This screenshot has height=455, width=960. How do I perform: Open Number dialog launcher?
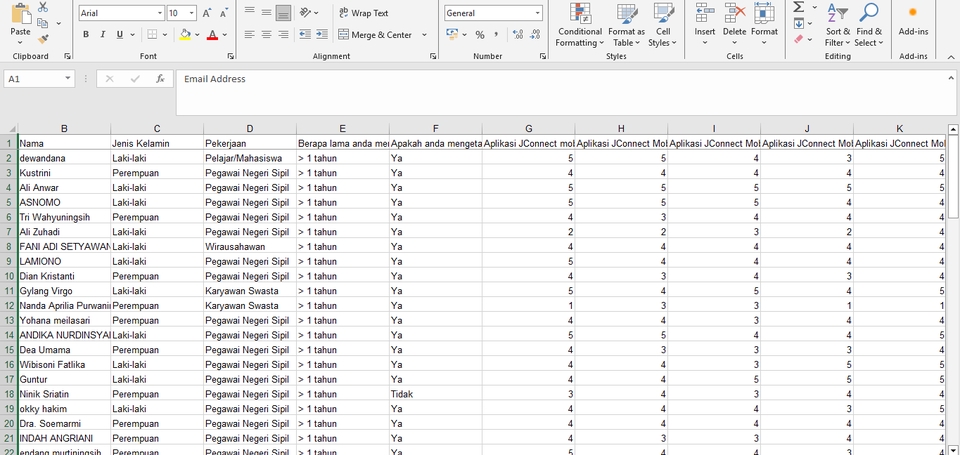click(x=543, y=56)
